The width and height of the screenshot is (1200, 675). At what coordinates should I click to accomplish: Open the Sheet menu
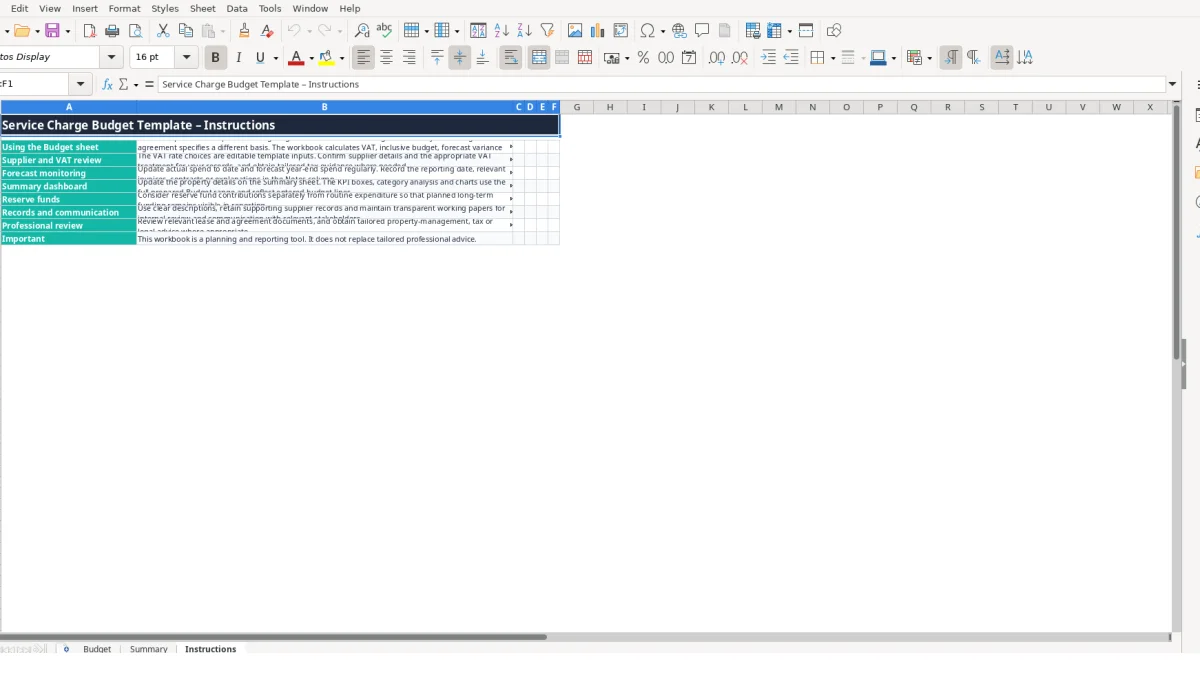pyautogui.click(x=203, y=8)
